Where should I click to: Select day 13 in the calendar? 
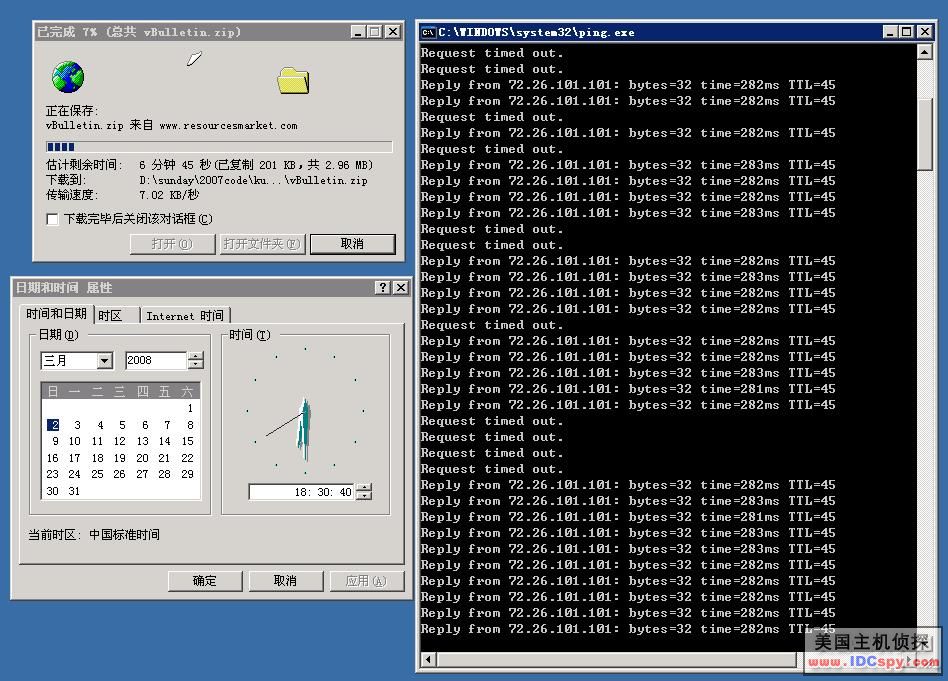tap(143, 441)
